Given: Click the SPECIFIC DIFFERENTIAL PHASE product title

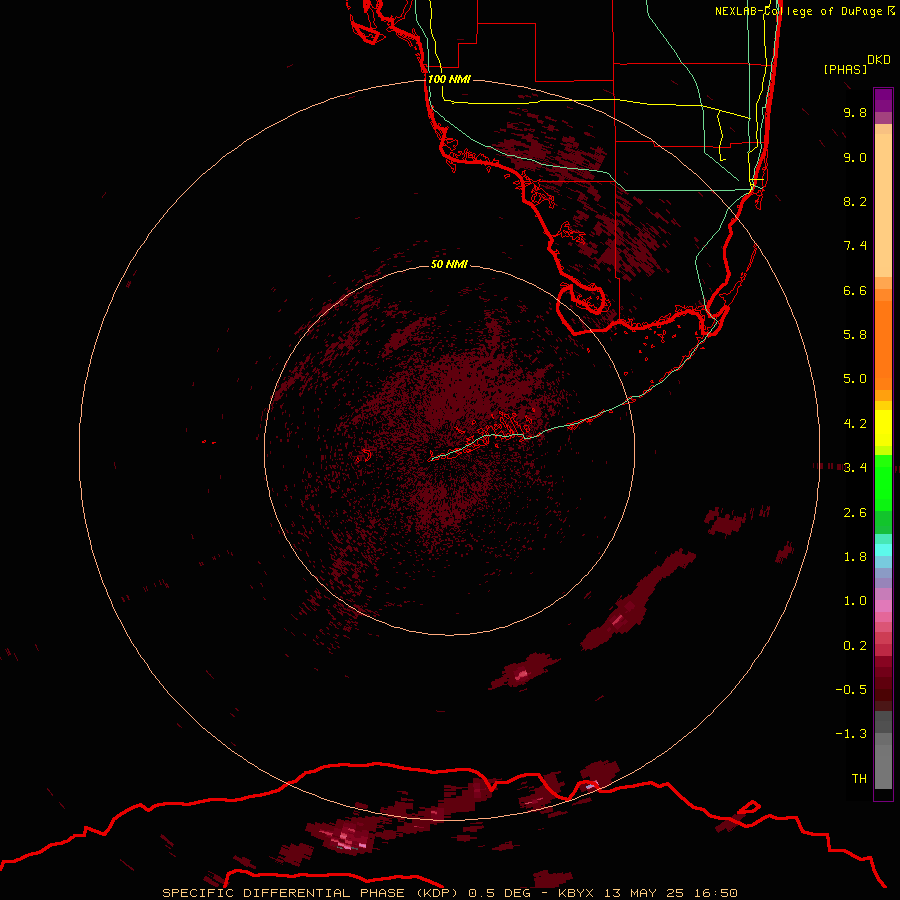Looking at the screenshot, I should point(284,893).
